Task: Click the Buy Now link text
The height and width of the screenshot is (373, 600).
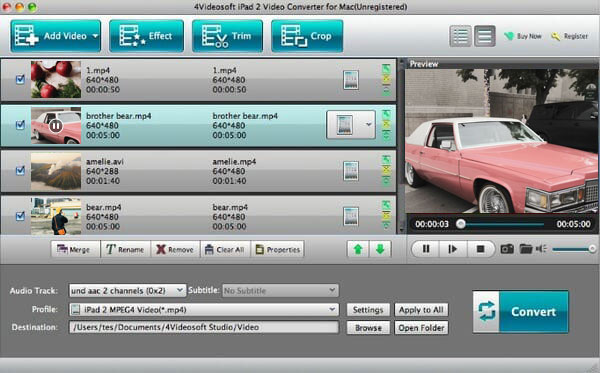Action: tap(529, 36)
